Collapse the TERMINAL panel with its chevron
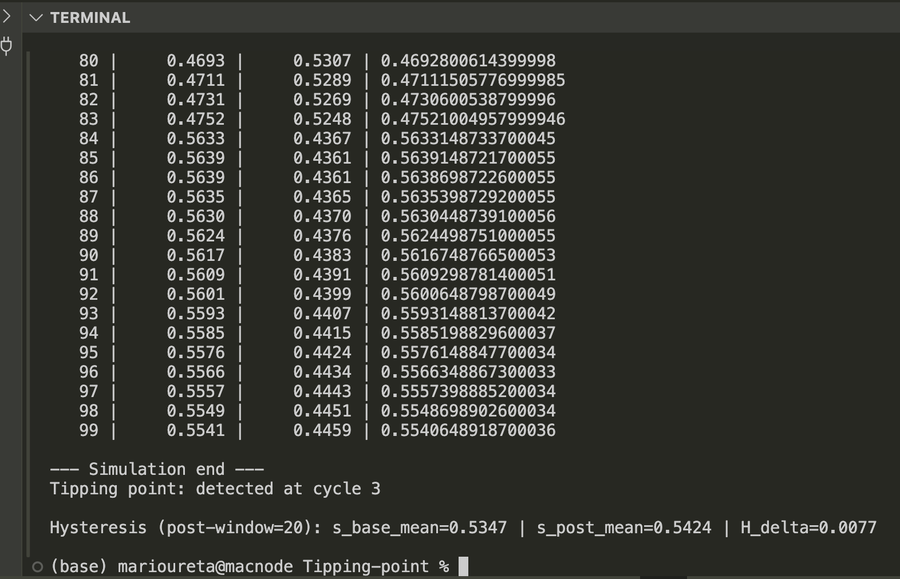The width and height of the screenshot is (900, 579). click(x=36, y=17)
